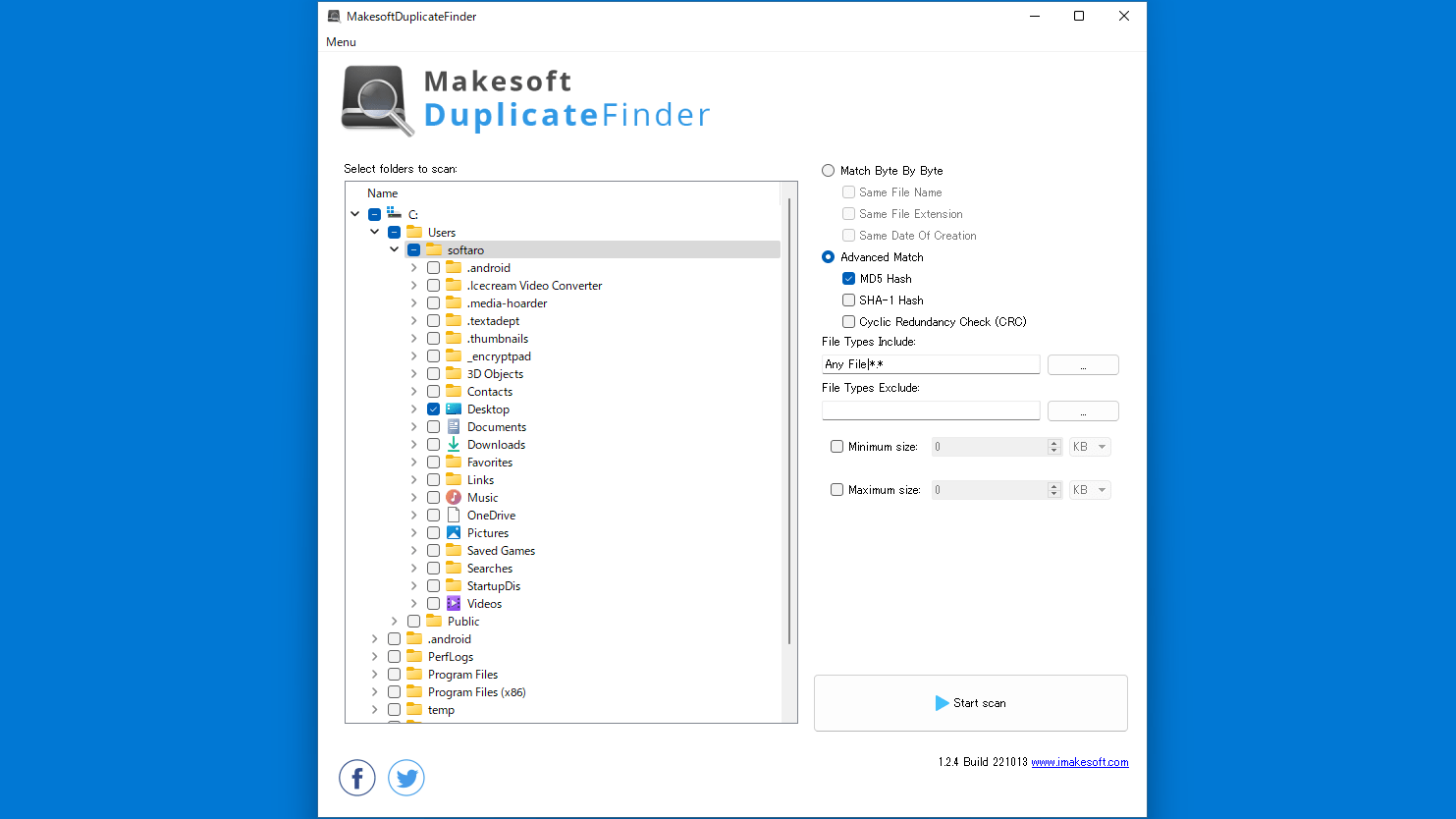The image size is (1456, 819).
Task: Check the Downloads folder checkbox
Action: [433, 444]
